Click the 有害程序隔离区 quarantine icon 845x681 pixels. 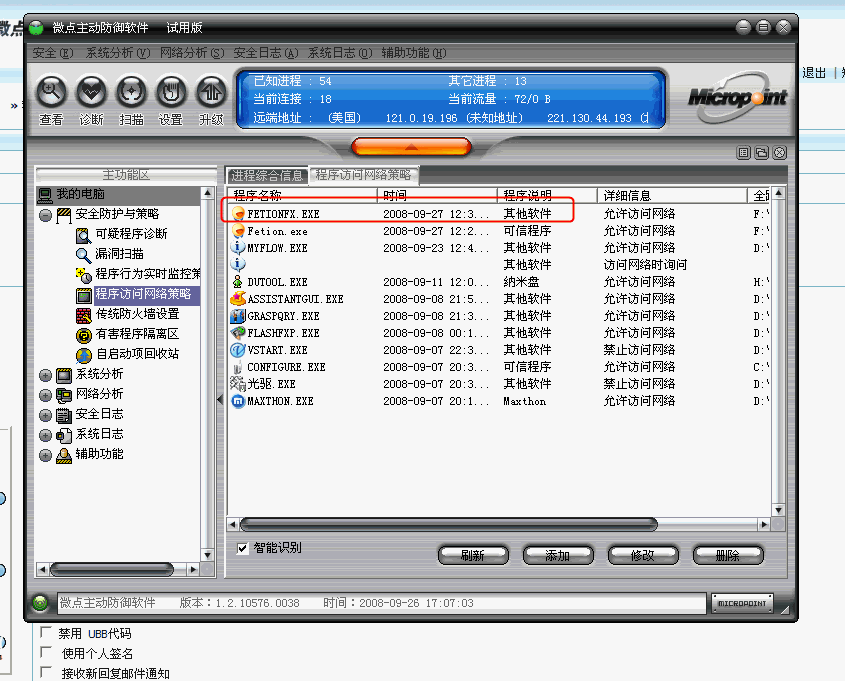click(84, 335)
